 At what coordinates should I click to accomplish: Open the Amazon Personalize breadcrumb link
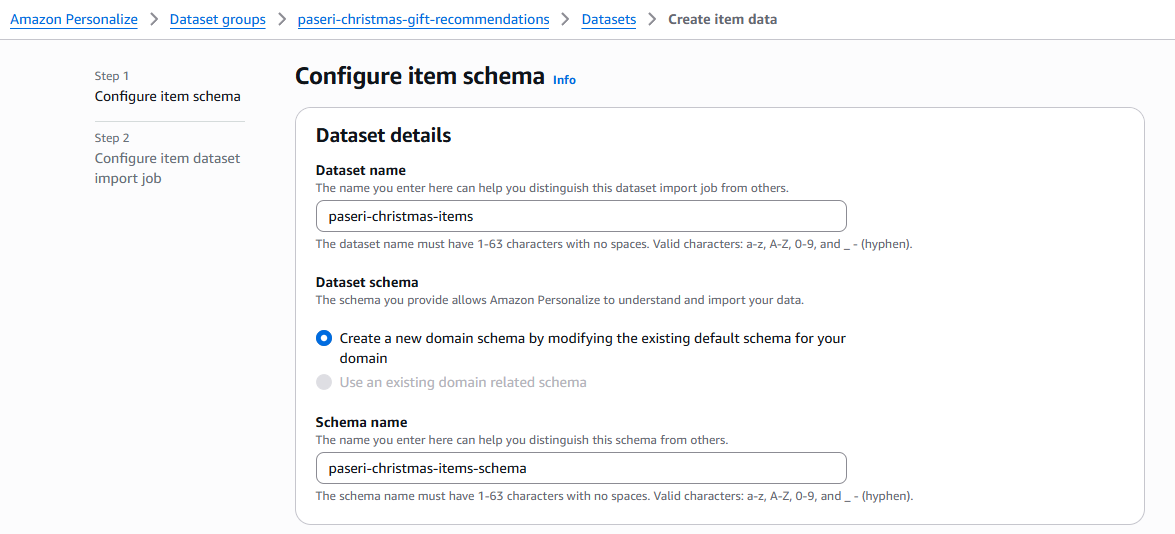coord(74,19)
